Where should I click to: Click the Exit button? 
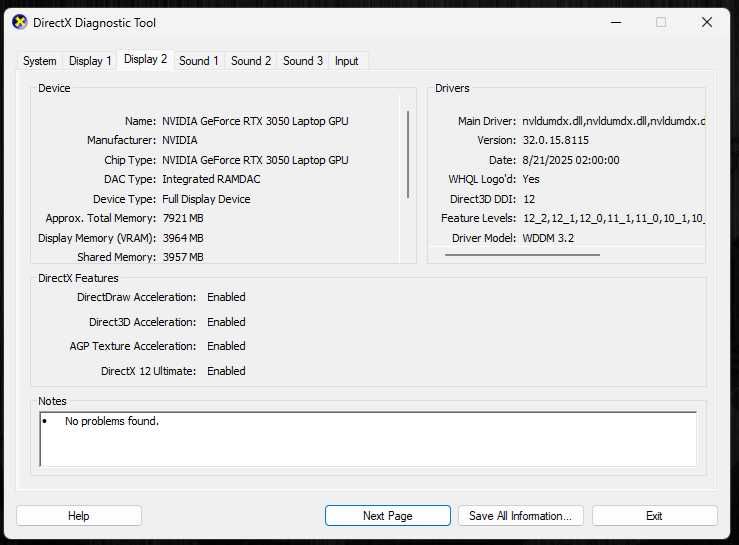pyautogui.click(x=654, y=516)
